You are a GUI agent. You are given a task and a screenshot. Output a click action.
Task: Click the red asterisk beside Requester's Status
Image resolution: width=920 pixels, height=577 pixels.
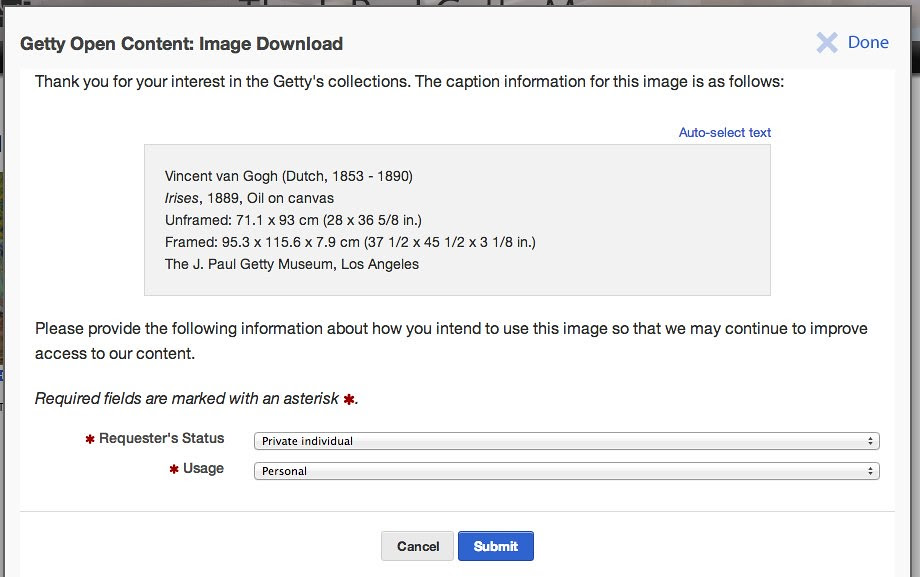[90, 440]
